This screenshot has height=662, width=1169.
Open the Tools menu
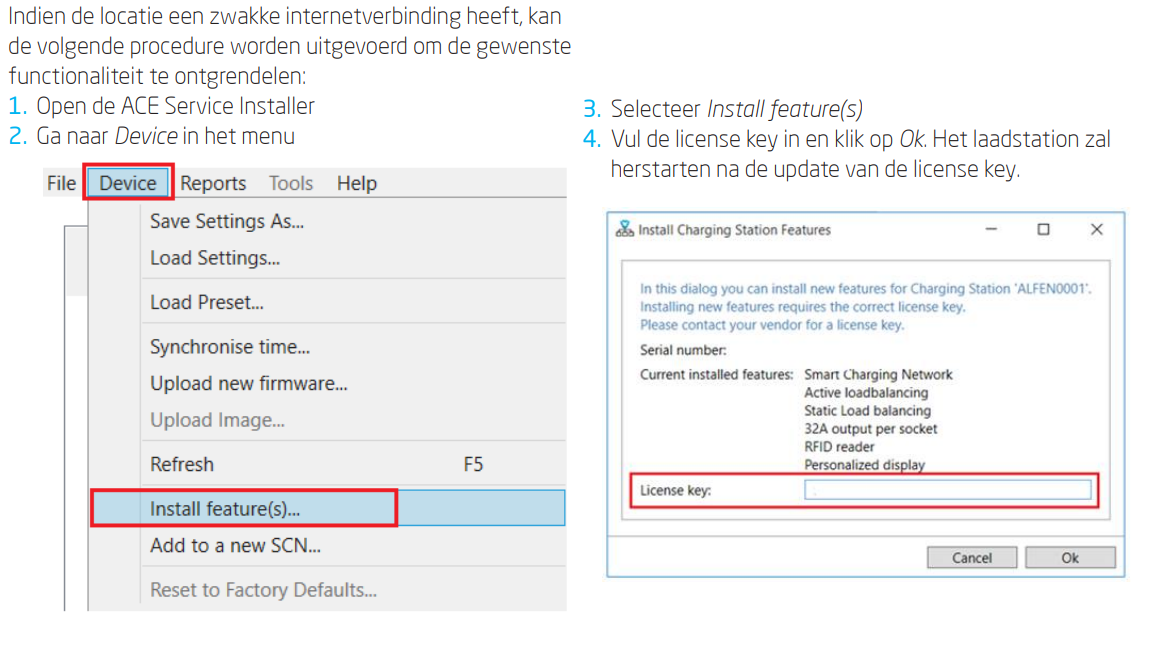click(291, 184)
